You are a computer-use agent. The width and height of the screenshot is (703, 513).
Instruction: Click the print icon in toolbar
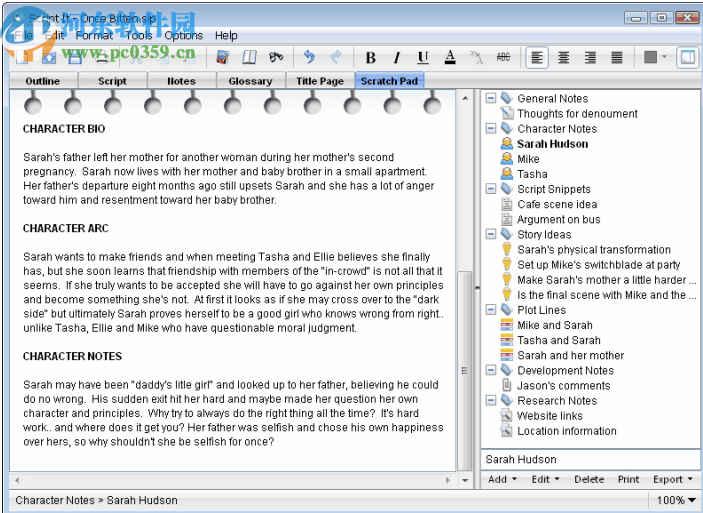point(102,57)
